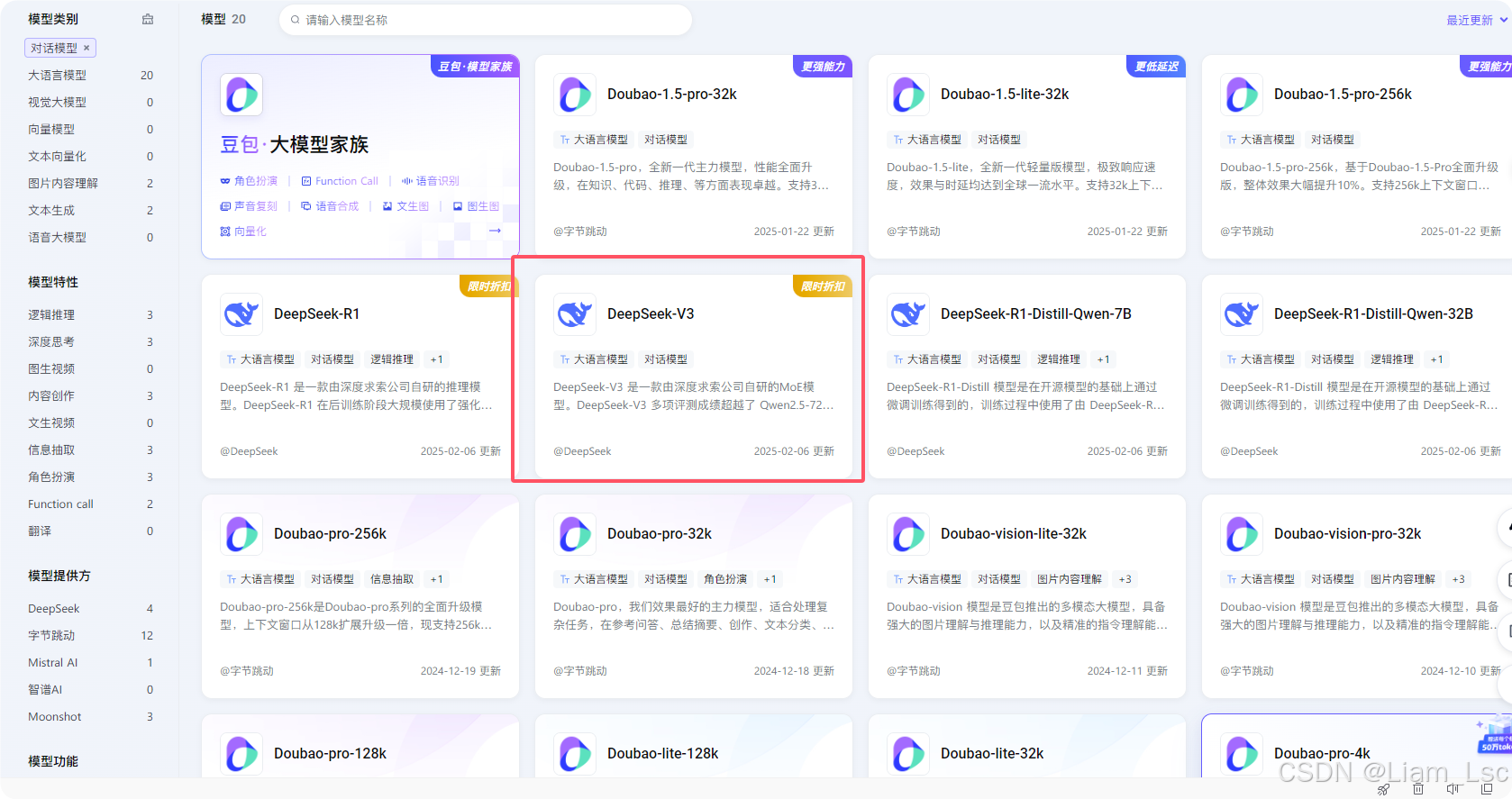Remove the 对话模型 filter tag
The height and width of the screenshot is (799, 1512).
click(x=87, y=48)
